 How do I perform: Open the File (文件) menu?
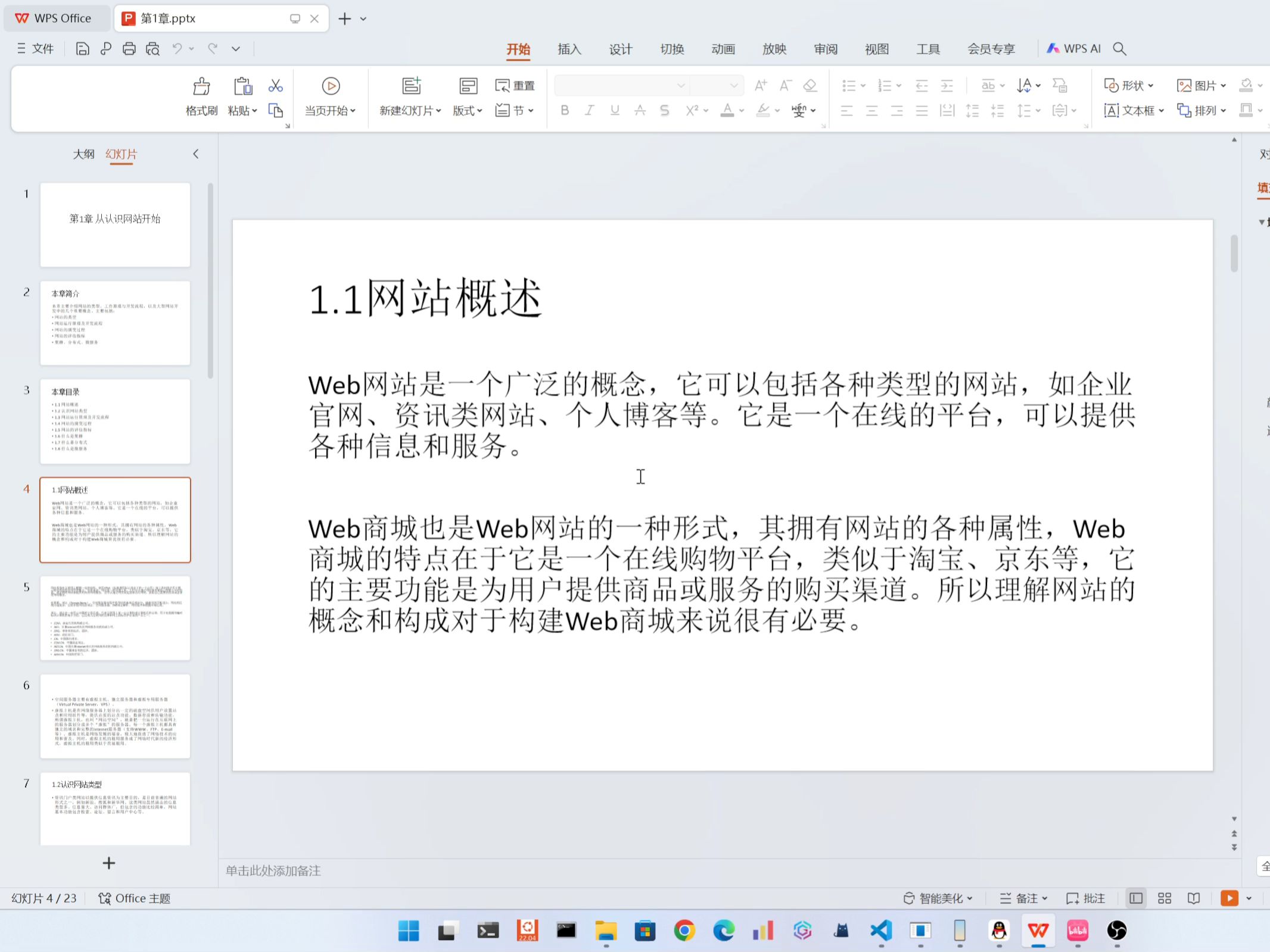click(36, 49)
